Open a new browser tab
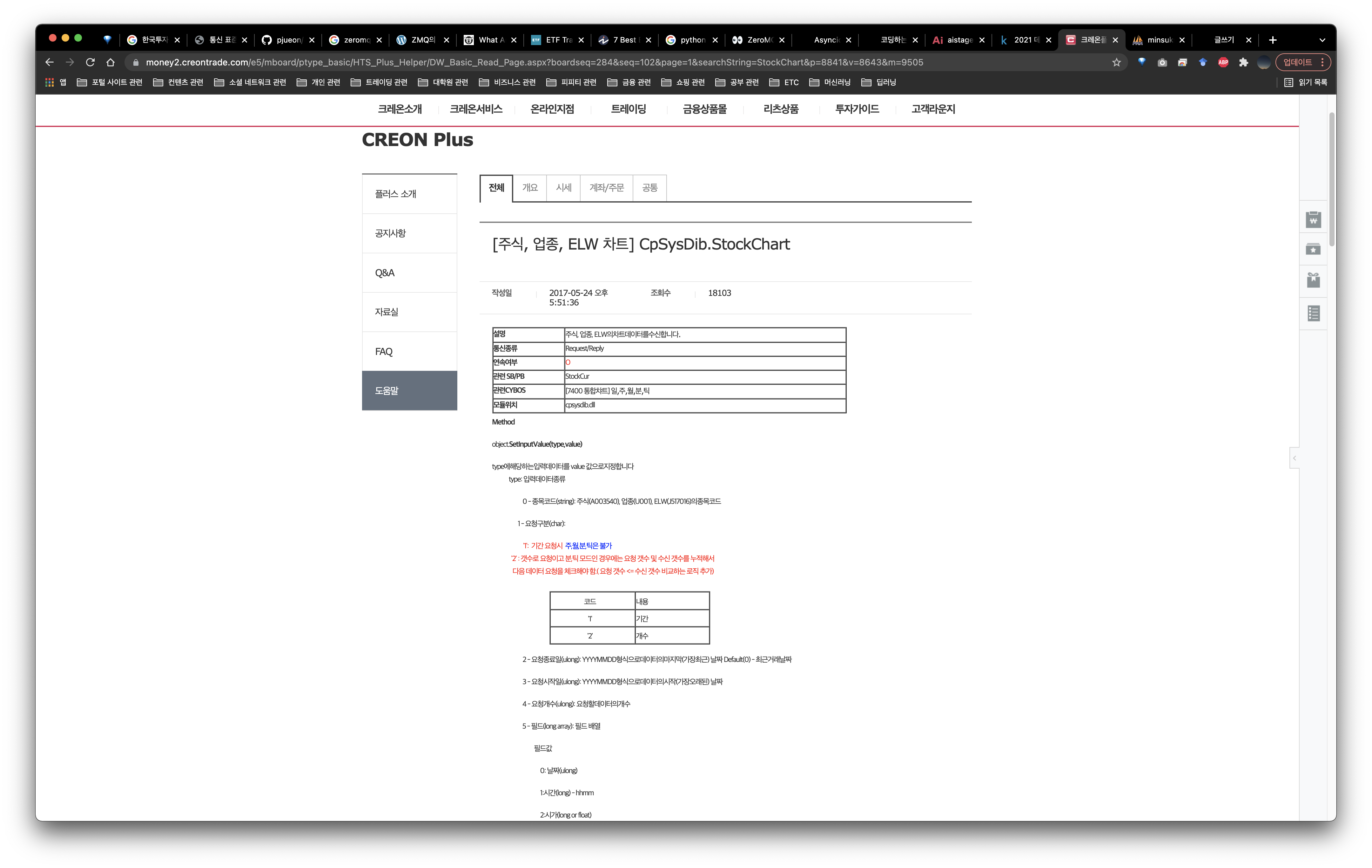Screen dimensions: 1372x868 [x=1273, y=40]
